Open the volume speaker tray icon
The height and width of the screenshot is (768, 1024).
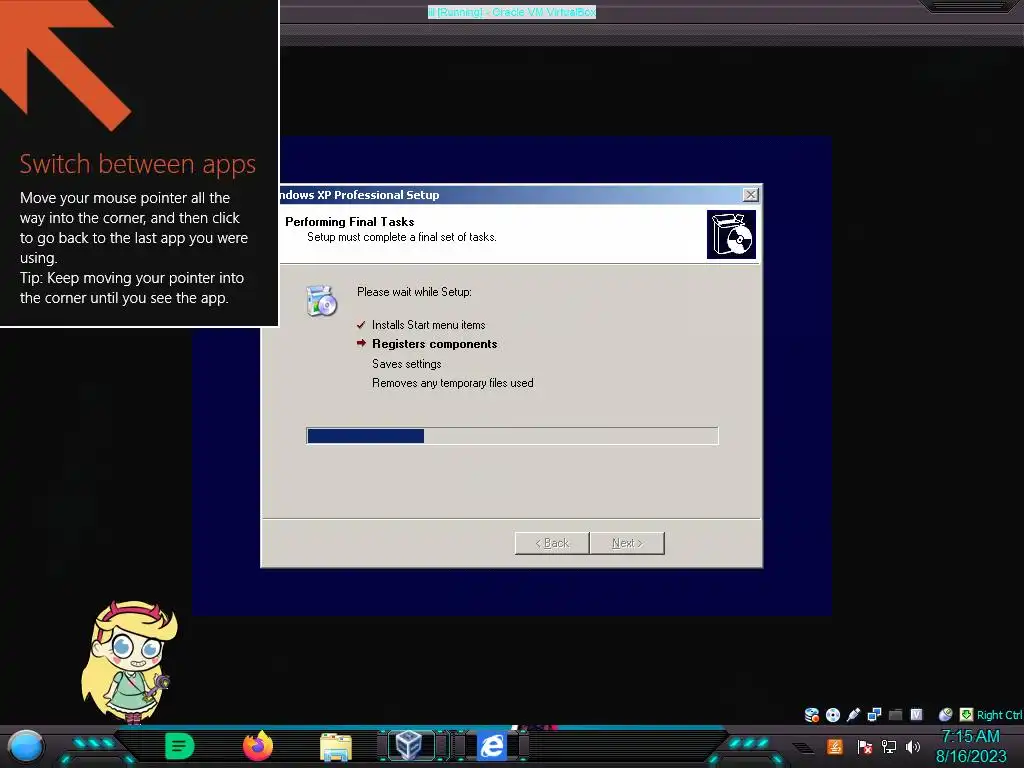pos(913,746)
